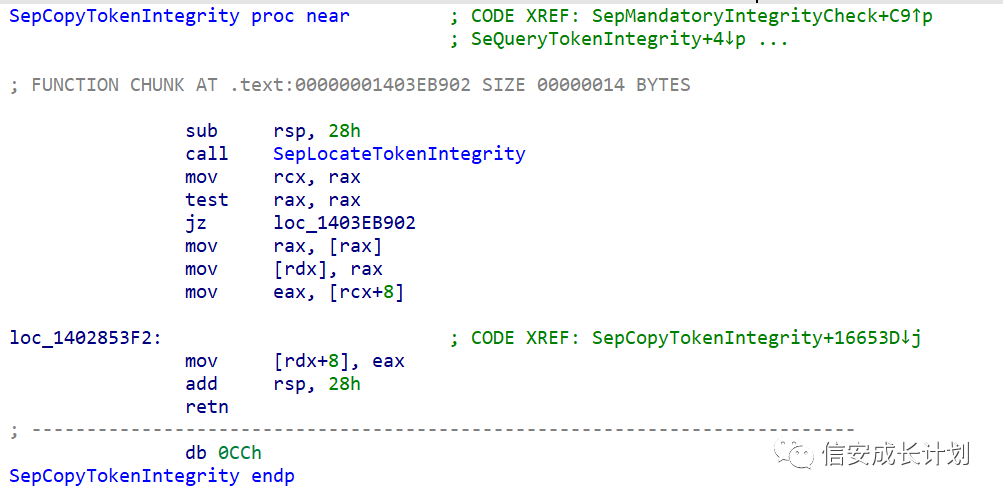Click the mov [rdx+8], eax instruction
1003x498 pixels.
point(295,361)
